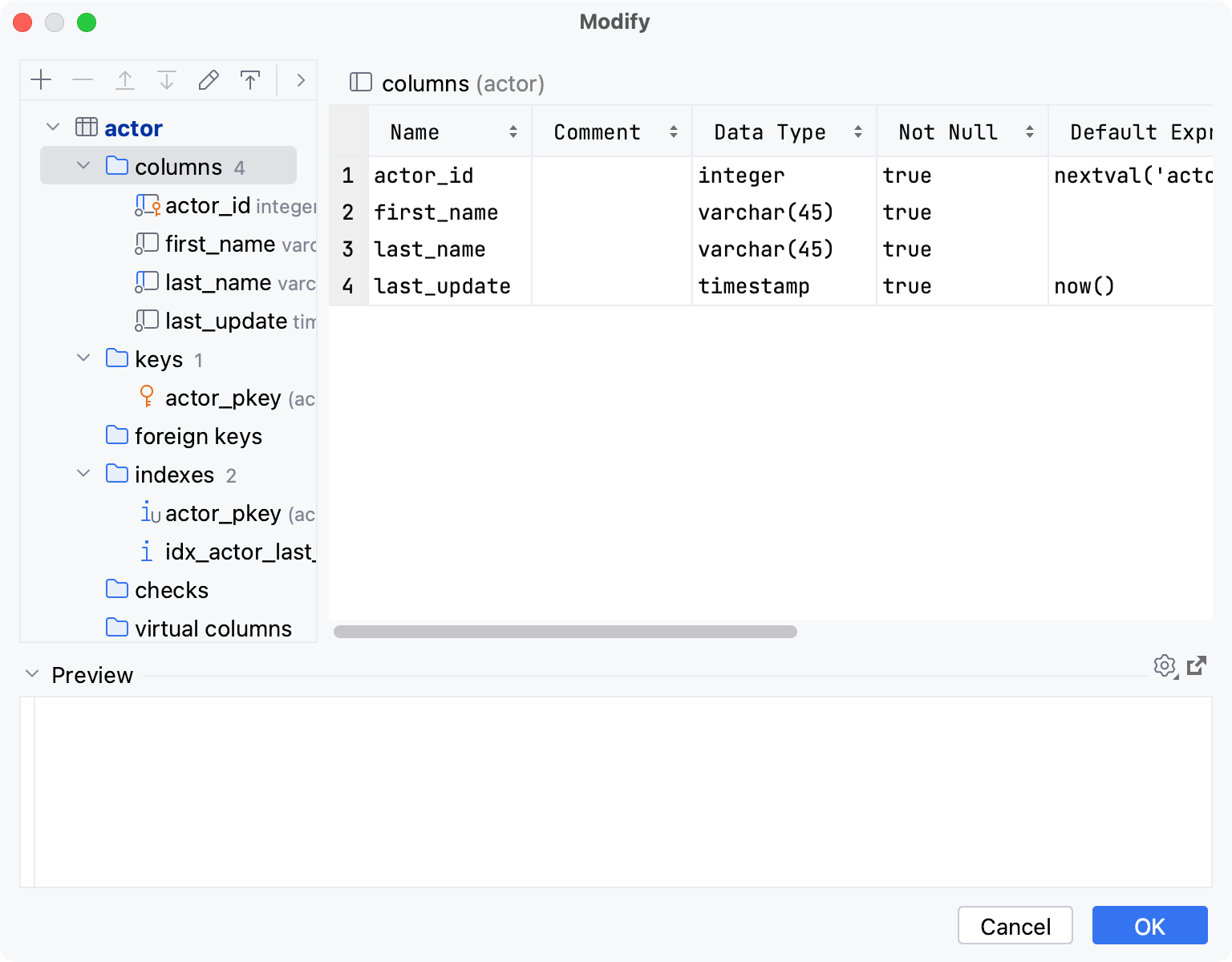Viewport: 1232px width, 962px height.
Task: Move the selected column up with the up-arrow icon
Action: click(125, 80)
